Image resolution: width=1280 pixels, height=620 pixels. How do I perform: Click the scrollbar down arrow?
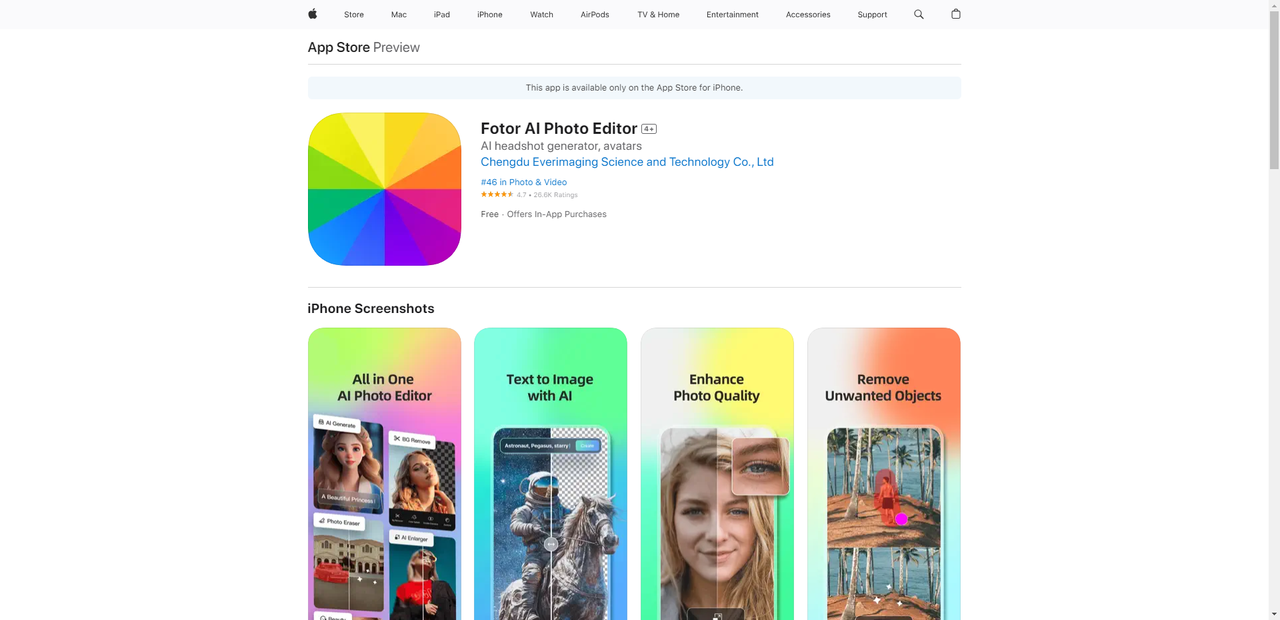click(1273, 613)
